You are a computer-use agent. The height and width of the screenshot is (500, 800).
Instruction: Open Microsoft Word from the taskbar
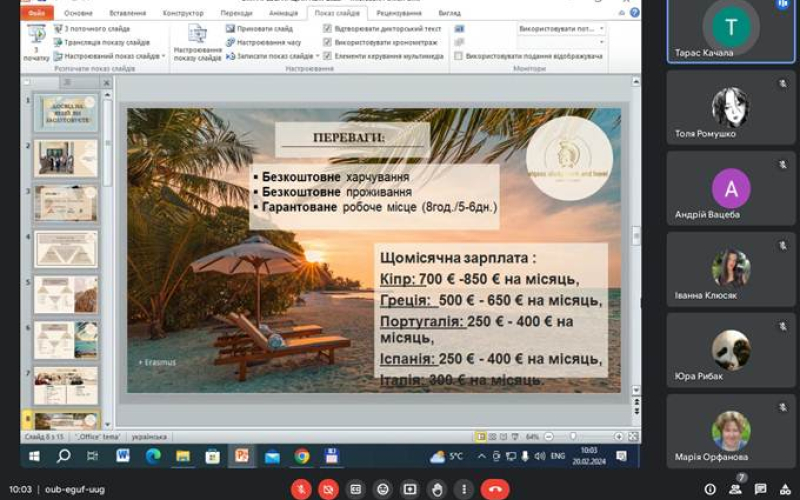point(123,456)
